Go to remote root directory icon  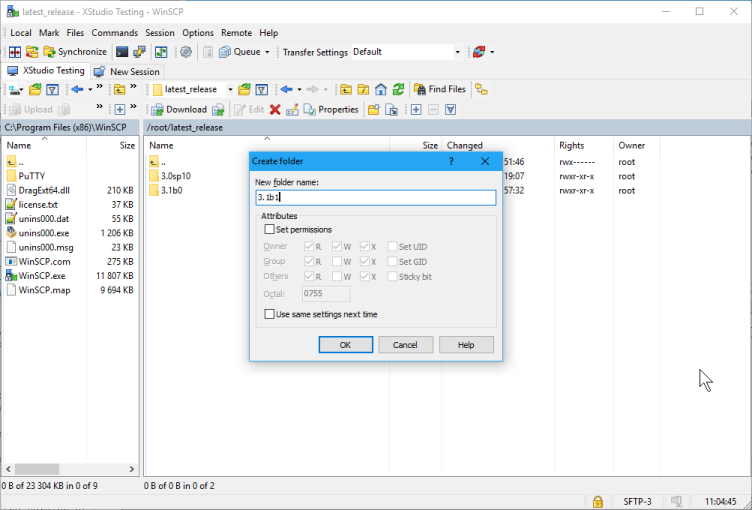pos(364,90)
